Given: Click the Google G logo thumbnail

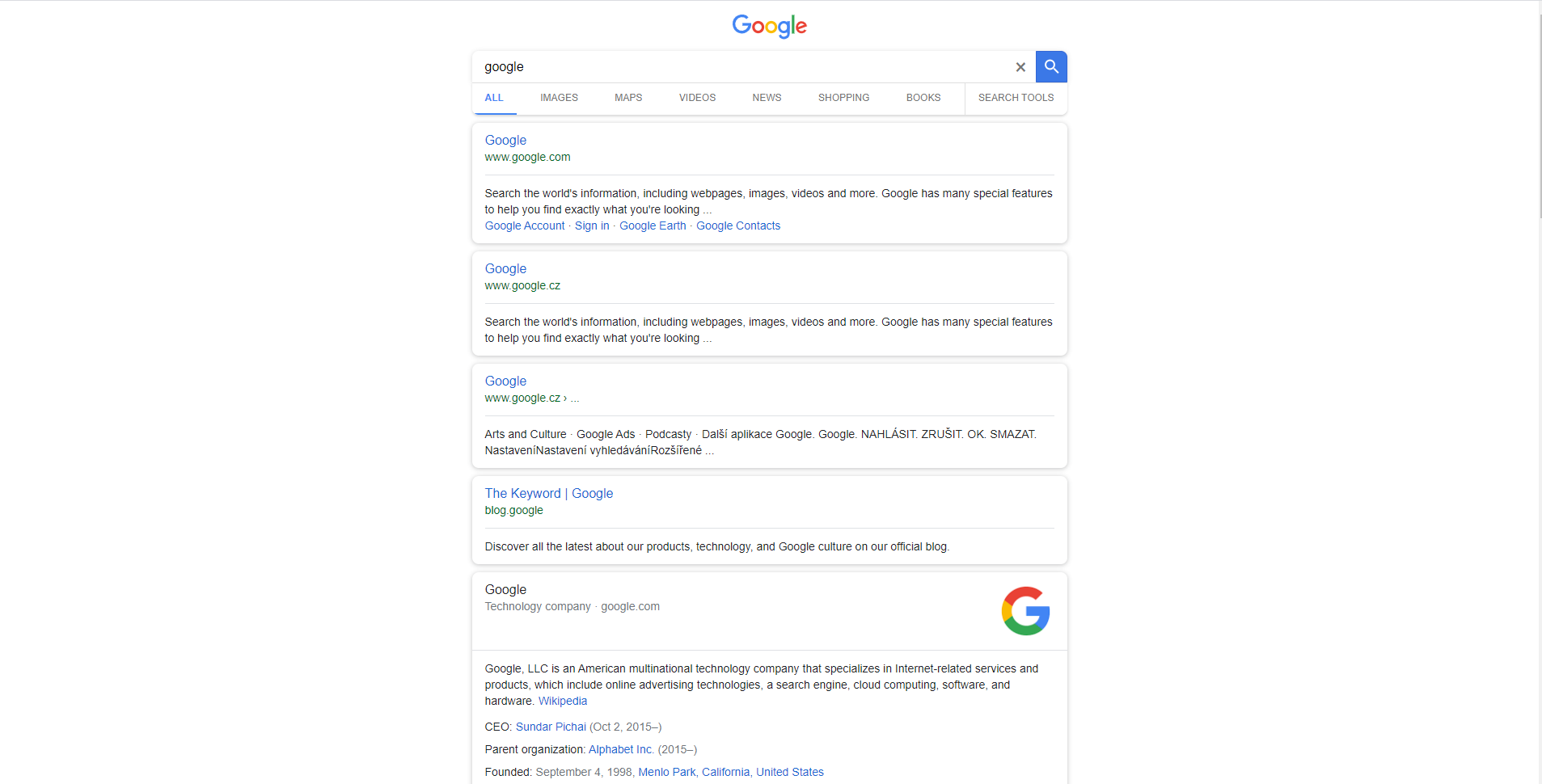Looking at the screenshot, I should pos(1025,611).
